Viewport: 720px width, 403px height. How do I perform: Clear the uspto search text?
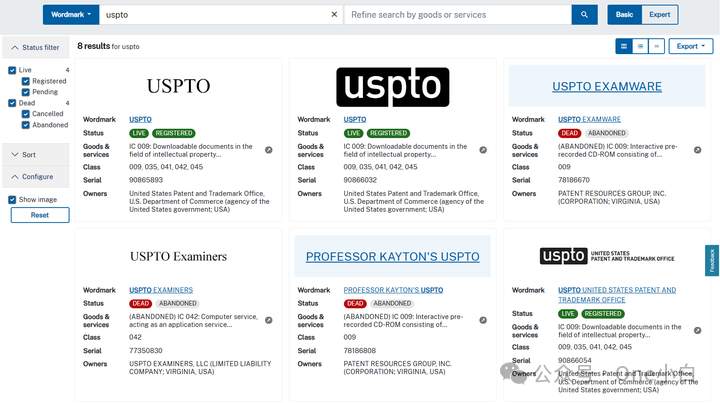tap(334, 15)
